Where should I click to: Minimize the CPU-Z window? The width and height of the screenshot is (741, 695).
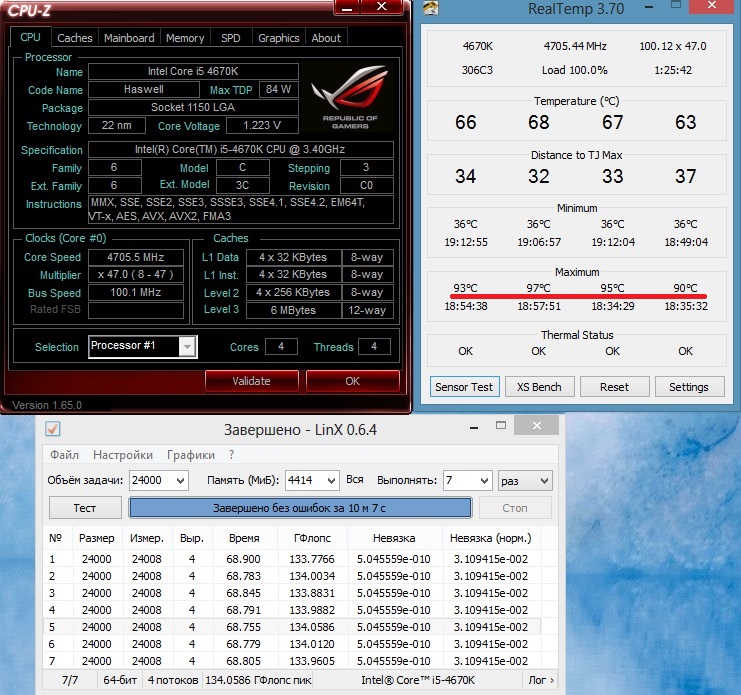[x=347, y=7]
